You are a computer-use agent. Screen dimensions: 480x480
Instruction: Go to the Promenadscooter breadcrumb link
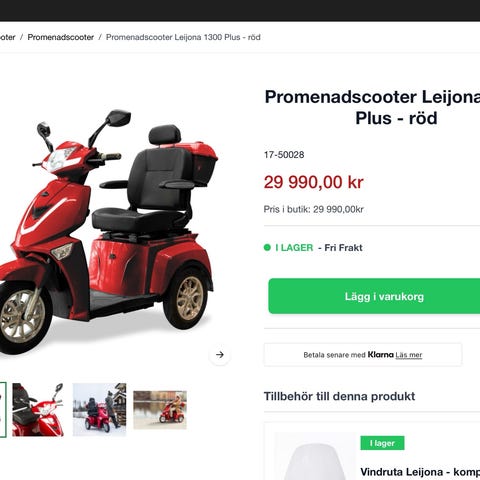click(61, 37)
